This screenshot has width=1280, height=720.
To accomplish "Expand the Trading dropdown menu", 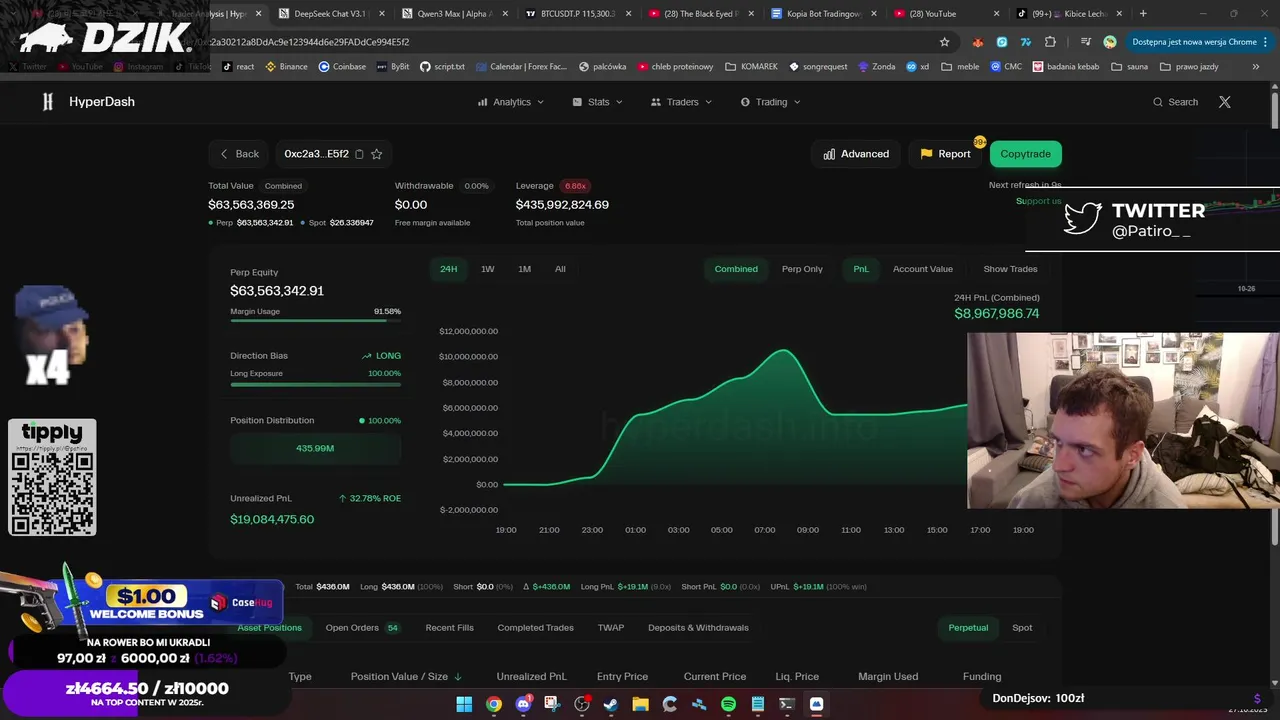I will pyautogui.click(x=771, y=102).
